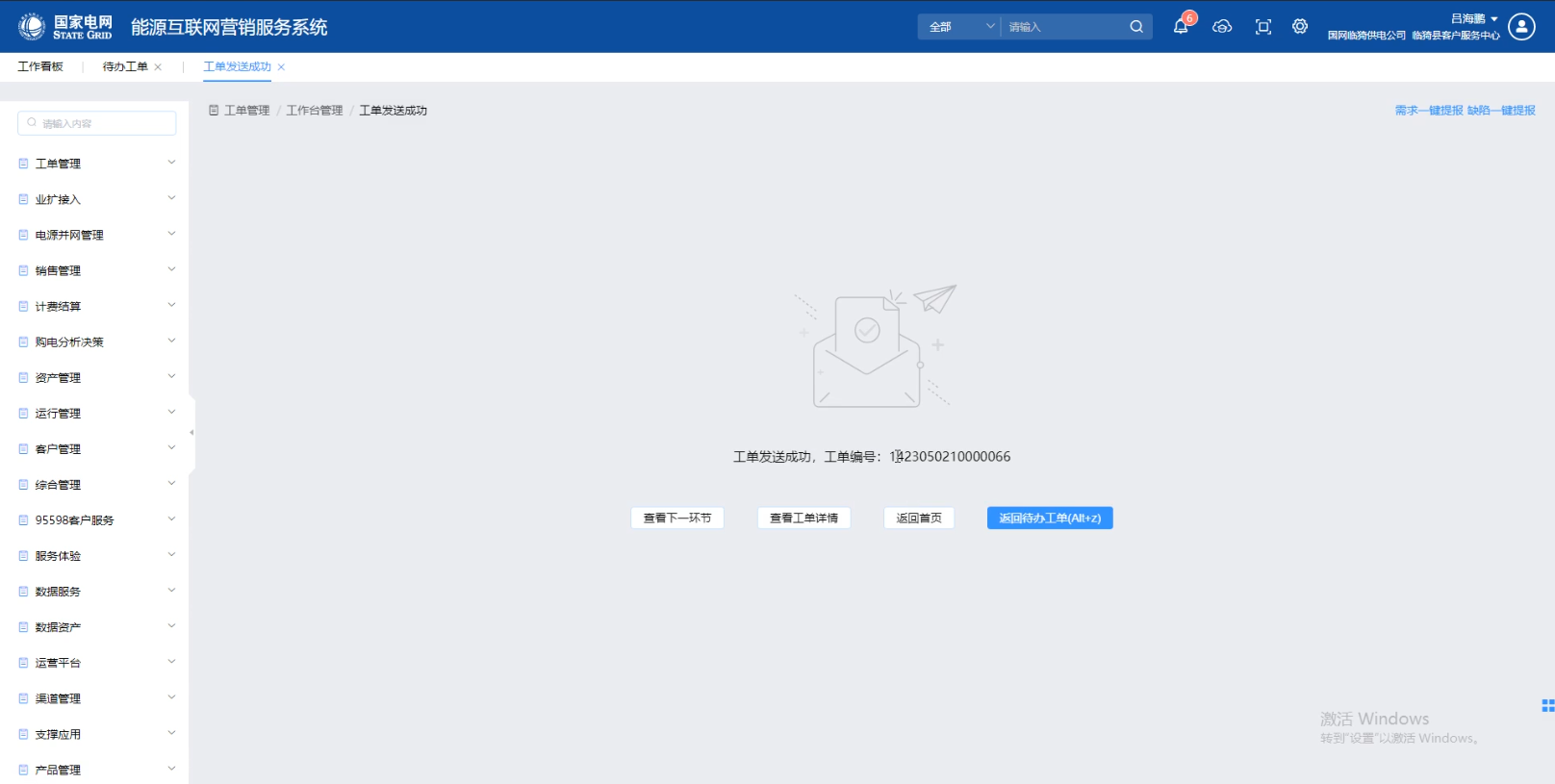Image resolution: width=1555 pixels, height=784 pixels.
Task: Select the 待办工单 tab
Action: tap(125, 66)
